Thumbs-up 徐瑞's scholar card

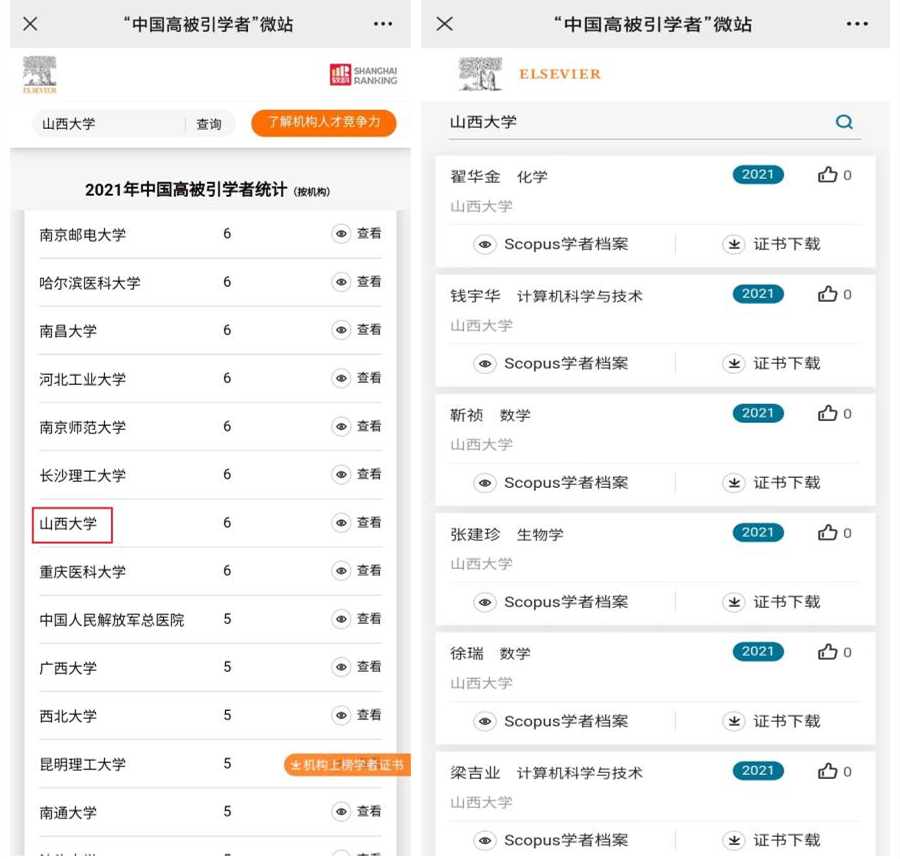coord(827,652)
